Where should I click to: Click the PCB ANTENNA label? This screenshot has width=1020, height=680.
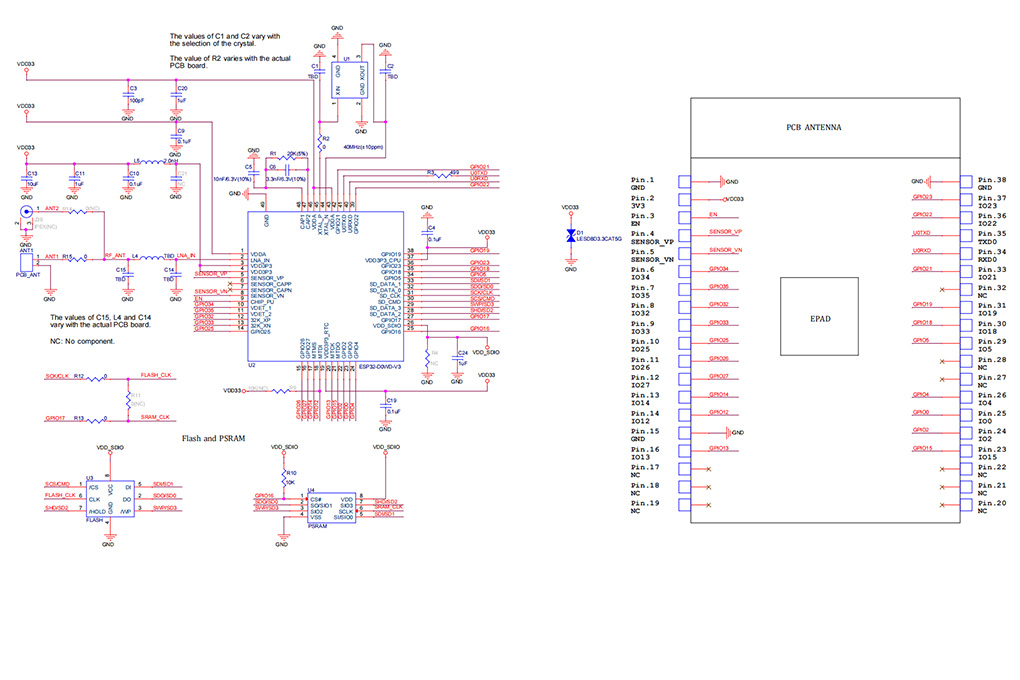(x=814, y=128)
